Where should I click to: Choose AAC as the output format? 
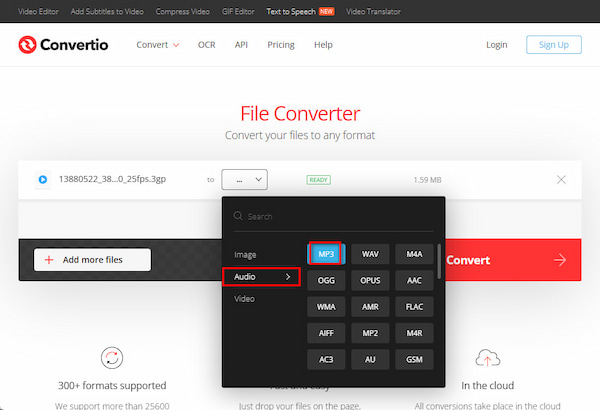[x=414, y=280]
